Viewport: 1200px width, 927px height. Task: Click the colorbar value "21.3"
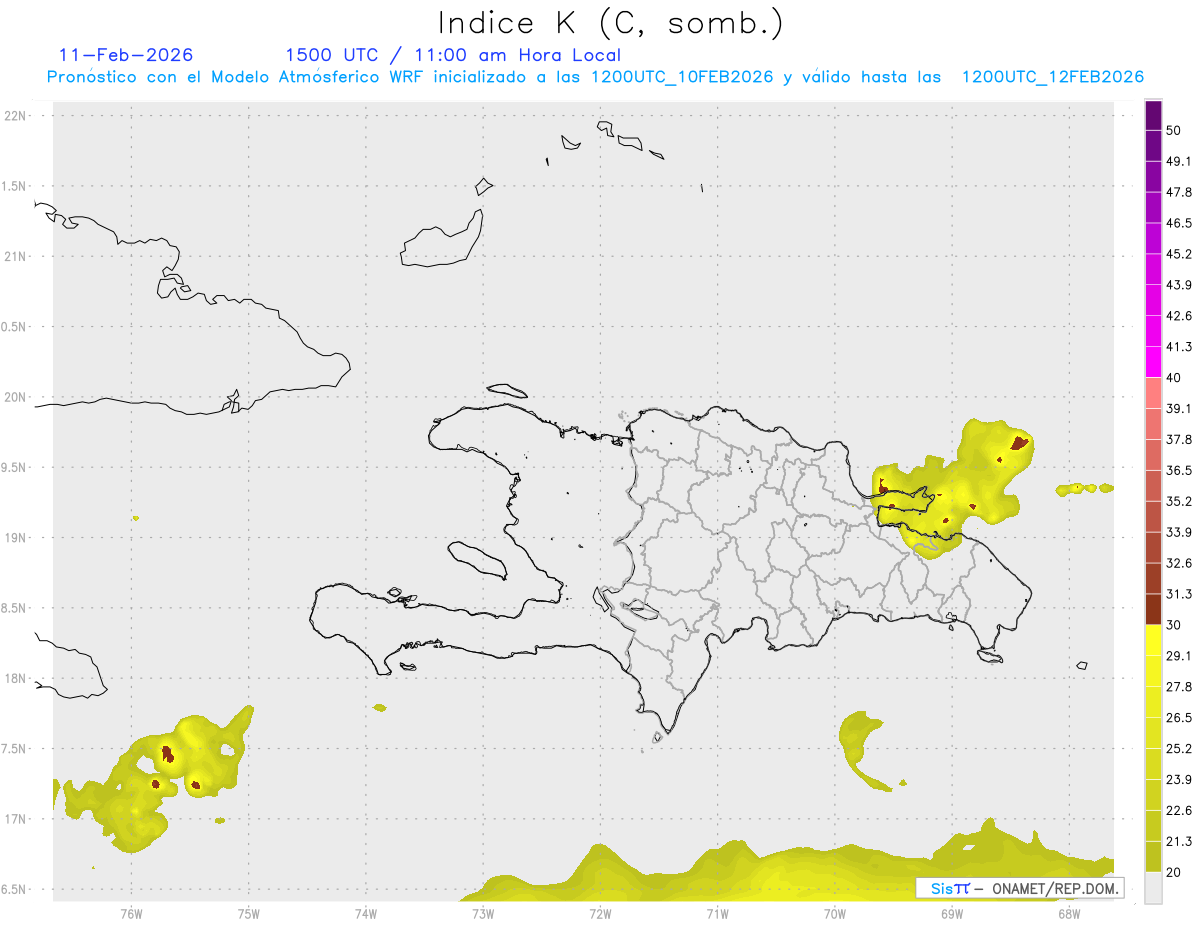tap(1179, 842)
